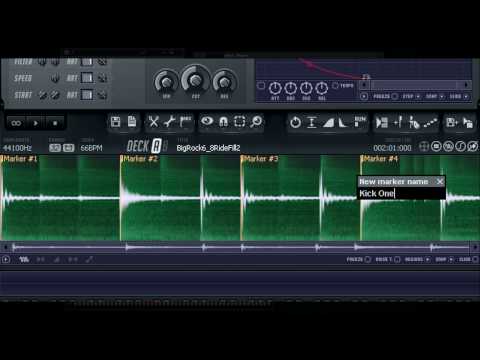Select Marker #1 in waveform
The image size is (480, 360).
20,159
